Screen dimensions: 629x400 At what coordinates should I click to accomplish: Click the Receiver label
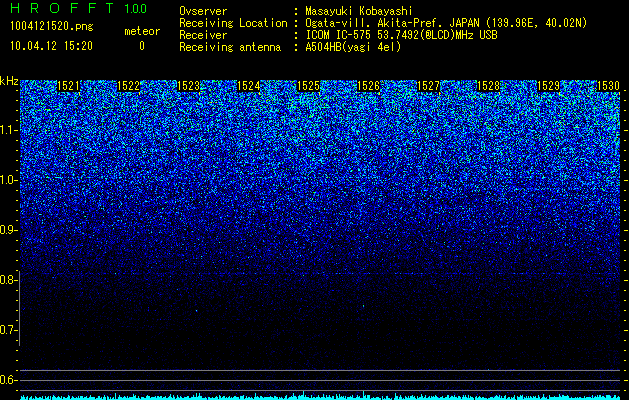click(203, 35)
